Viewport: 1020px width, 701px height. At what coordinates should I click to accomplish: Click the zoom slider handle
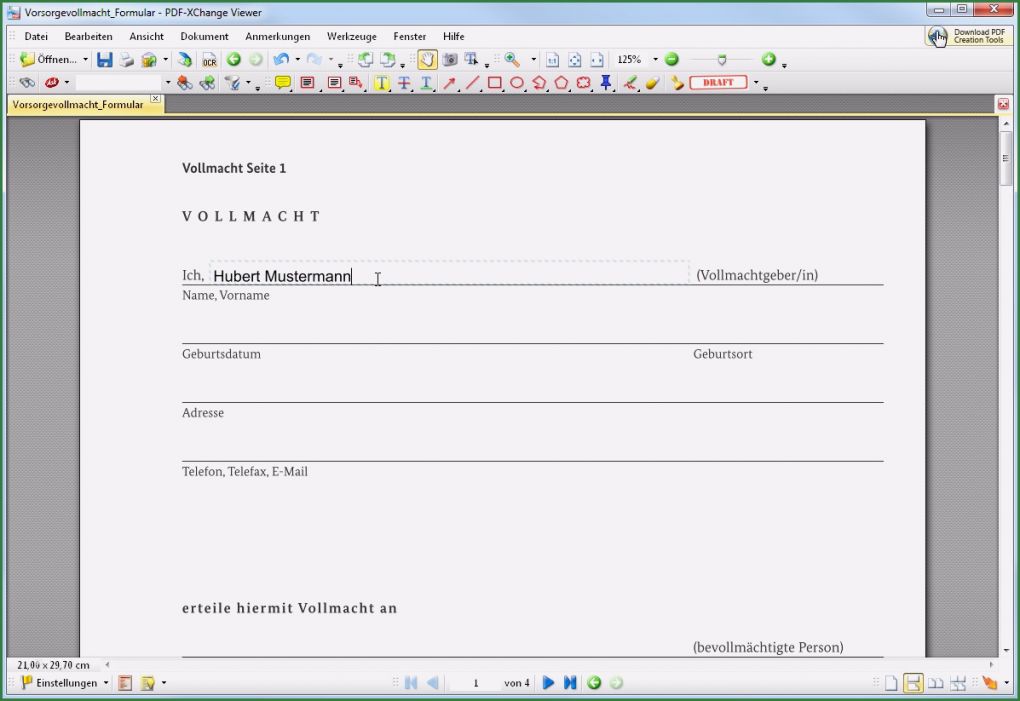[722, 60]
